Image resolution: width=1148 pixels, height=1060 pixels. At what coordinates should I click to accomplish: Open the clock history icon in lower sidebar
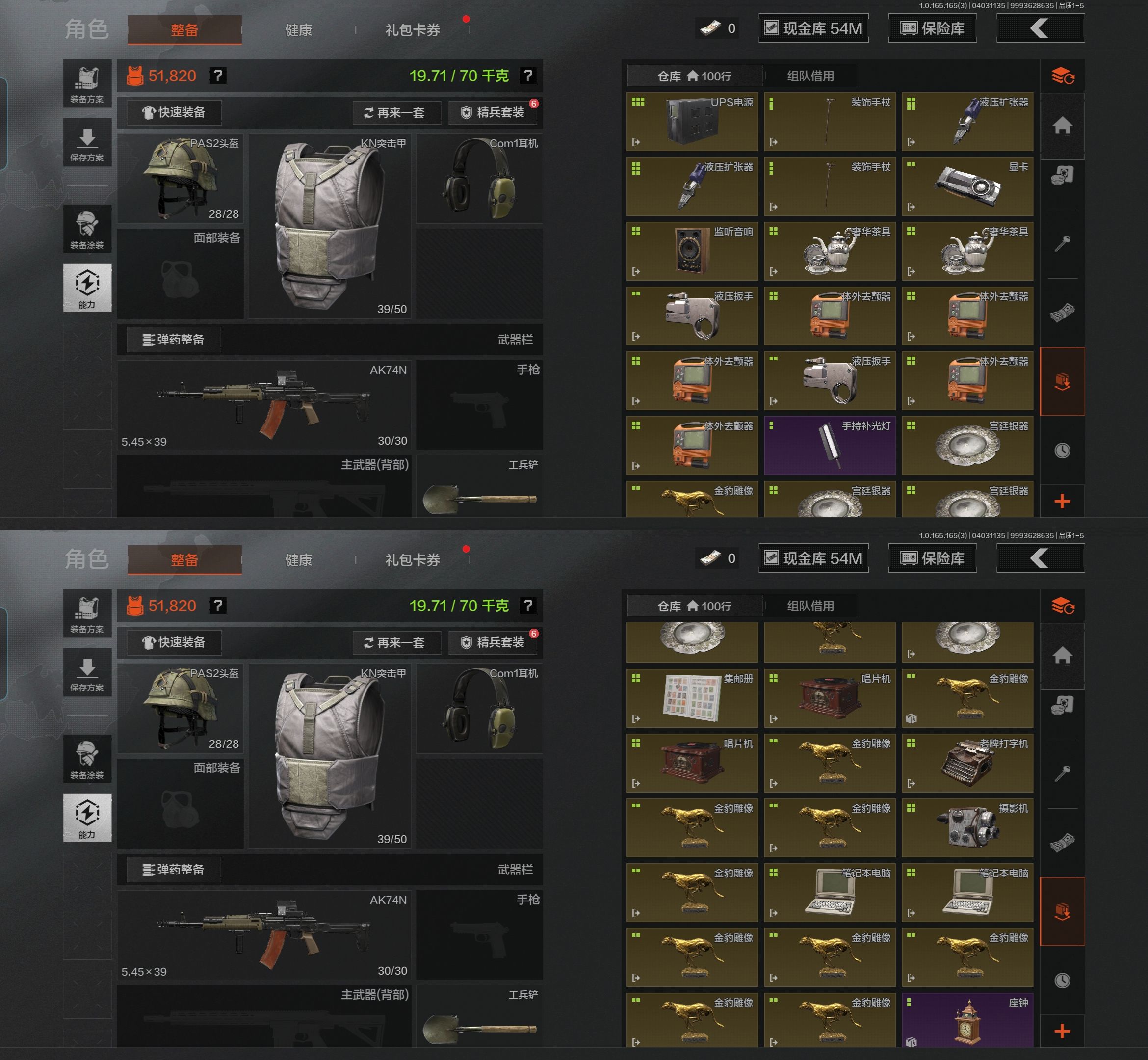1062,980
